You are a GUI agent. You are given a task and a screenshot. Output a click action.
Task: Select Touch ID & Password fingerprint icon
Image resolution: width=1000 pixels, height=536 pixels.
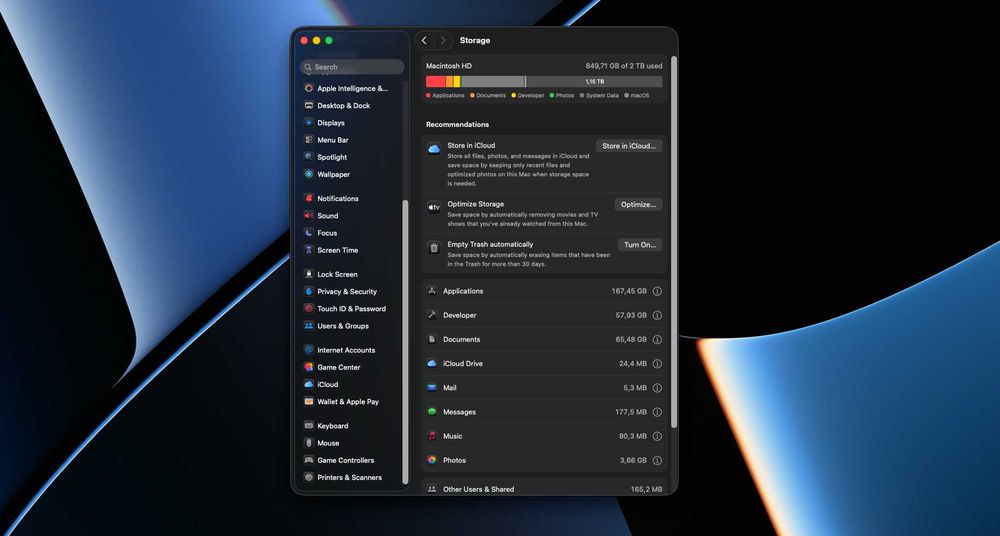[309, 309]
